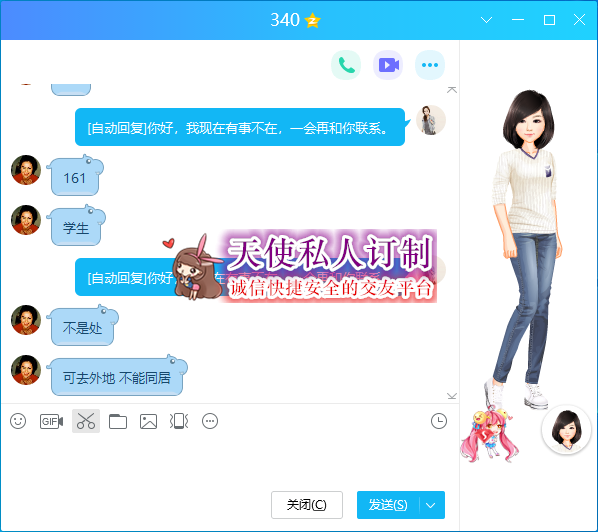This screenshot has width=598, height=532.
Task: Open the title bar chevron dropdown menu
Action: point(486,20)
